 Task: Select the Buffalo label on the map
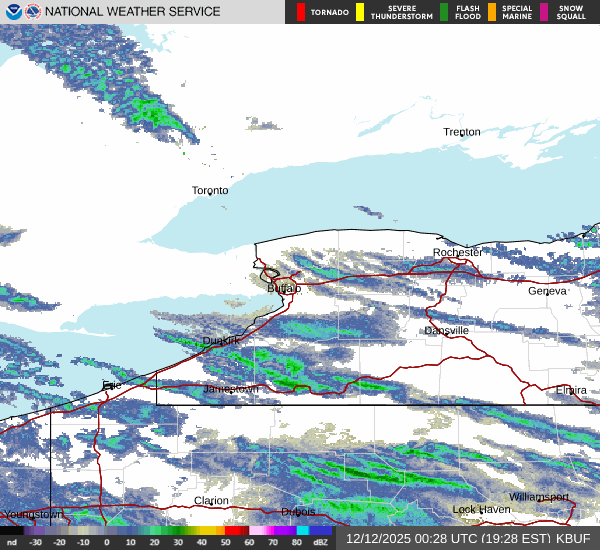coord(283,288)
